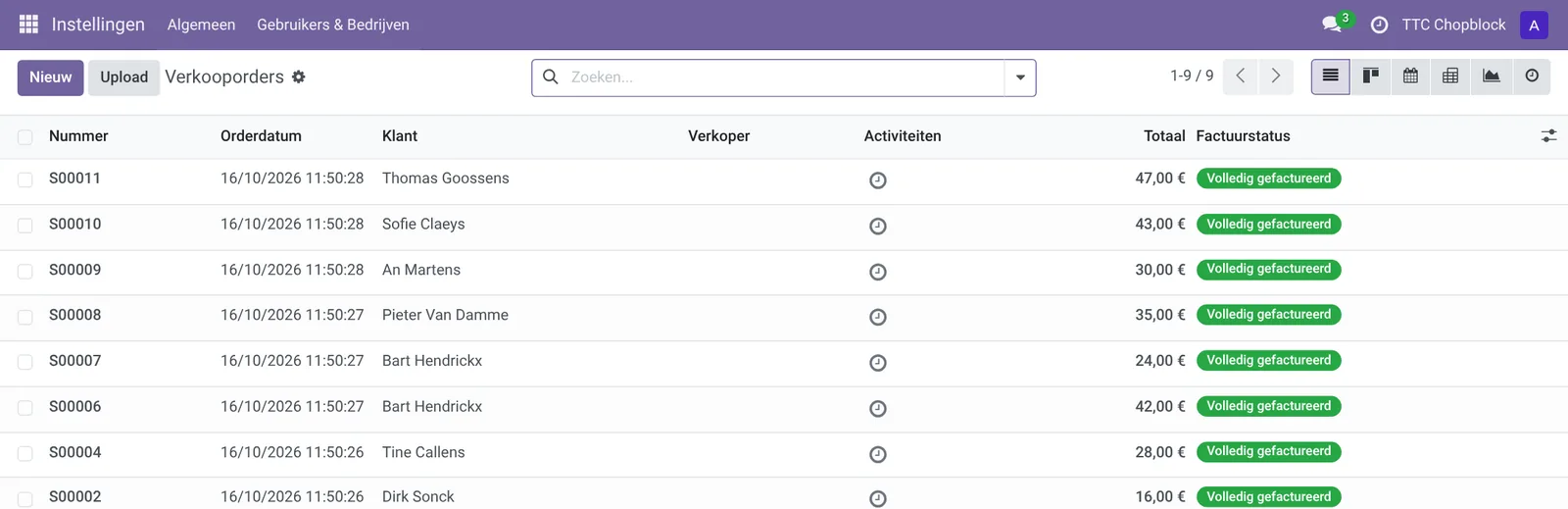Image resolution: width=1568 pixels, height=509 pixels.
Task: Open order for Pieter Van Damme
Action: tap(445, 315)
